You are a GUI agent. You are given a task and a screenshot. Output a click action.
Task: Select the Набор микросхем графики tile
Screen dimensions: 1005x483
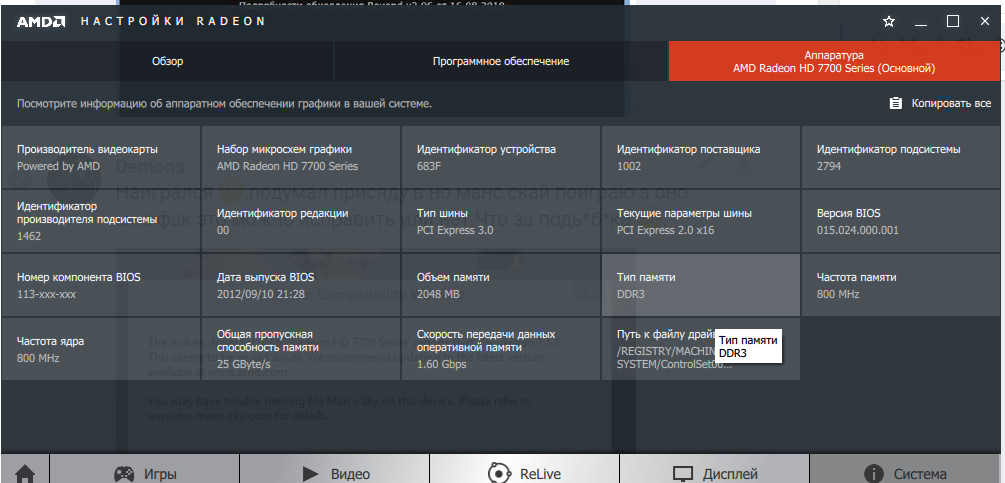click(301, 157)
